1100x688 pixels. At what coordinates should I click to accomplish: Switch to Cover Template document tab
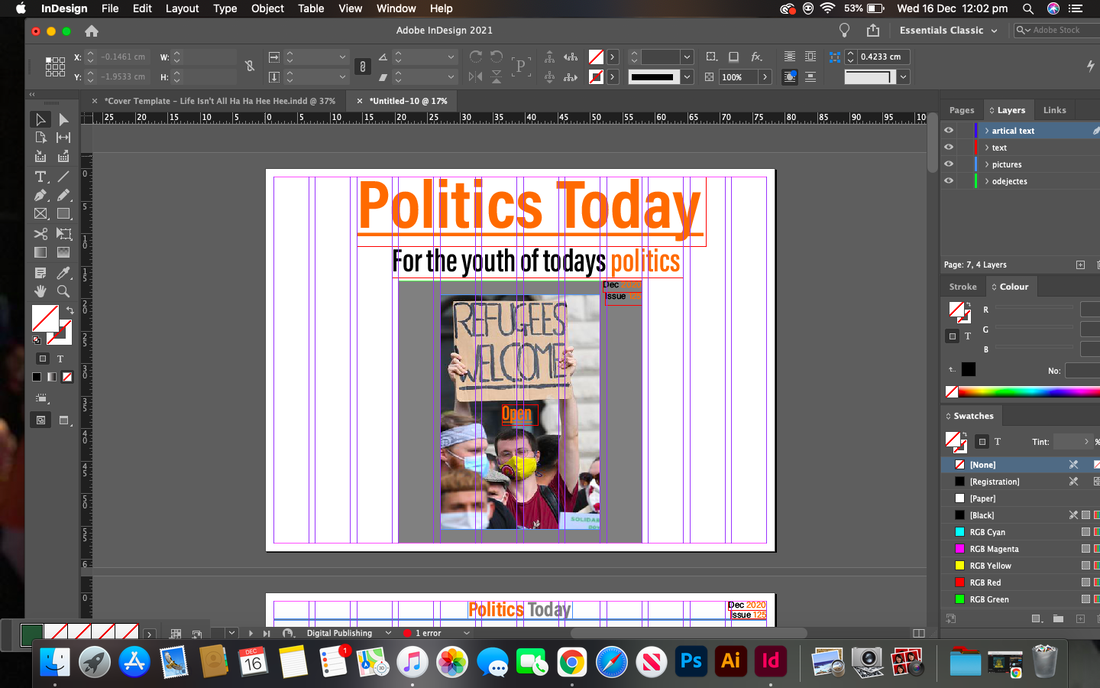(220, 101)
